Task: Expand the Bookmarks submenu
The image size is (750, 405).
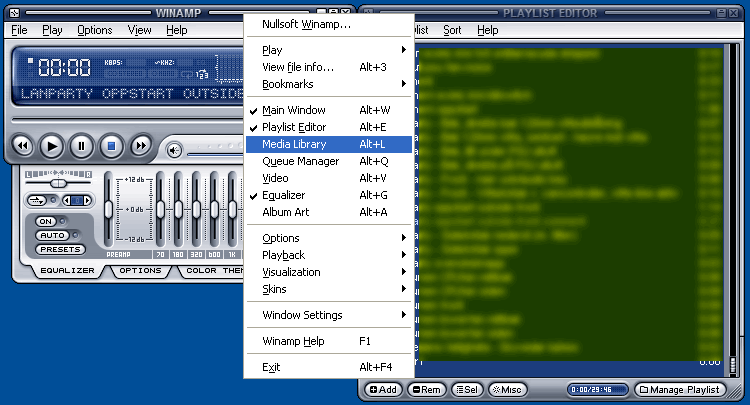Action: [x=329, y=84]
